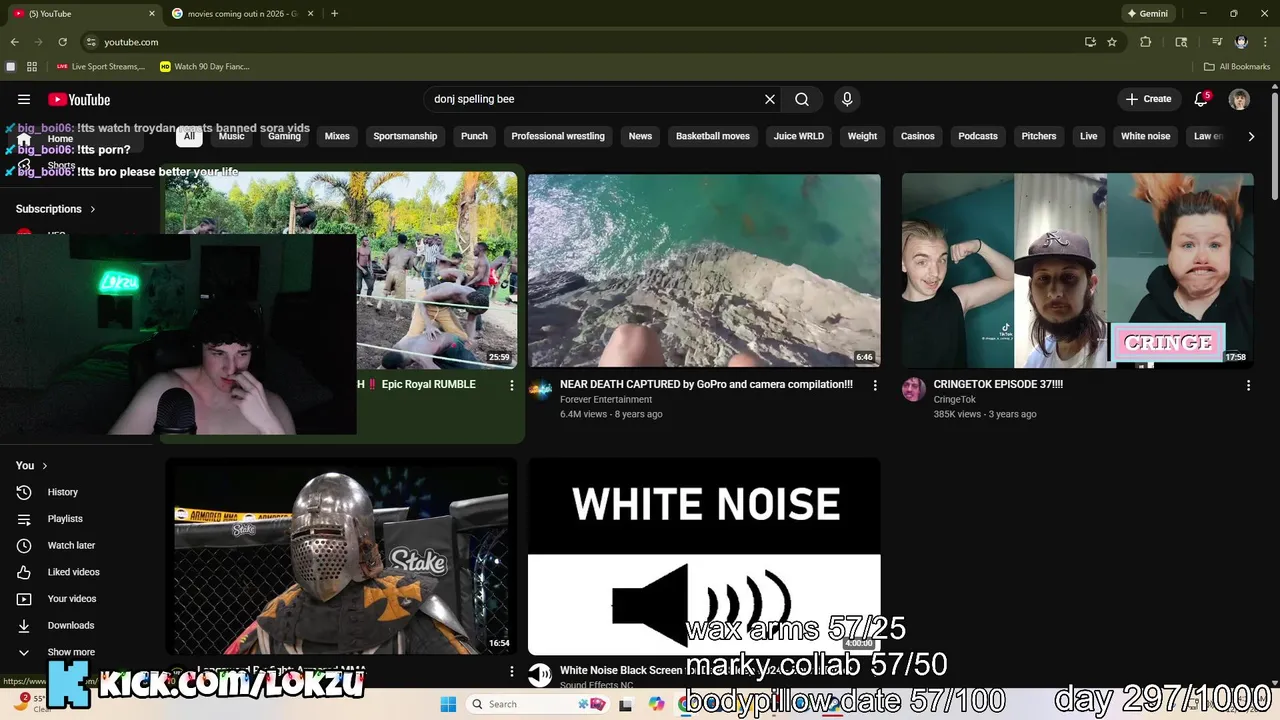Select the All filter chip
The width and height of the screenshot is (1280, 720).
pyautogui.click(x=189, y=136)
